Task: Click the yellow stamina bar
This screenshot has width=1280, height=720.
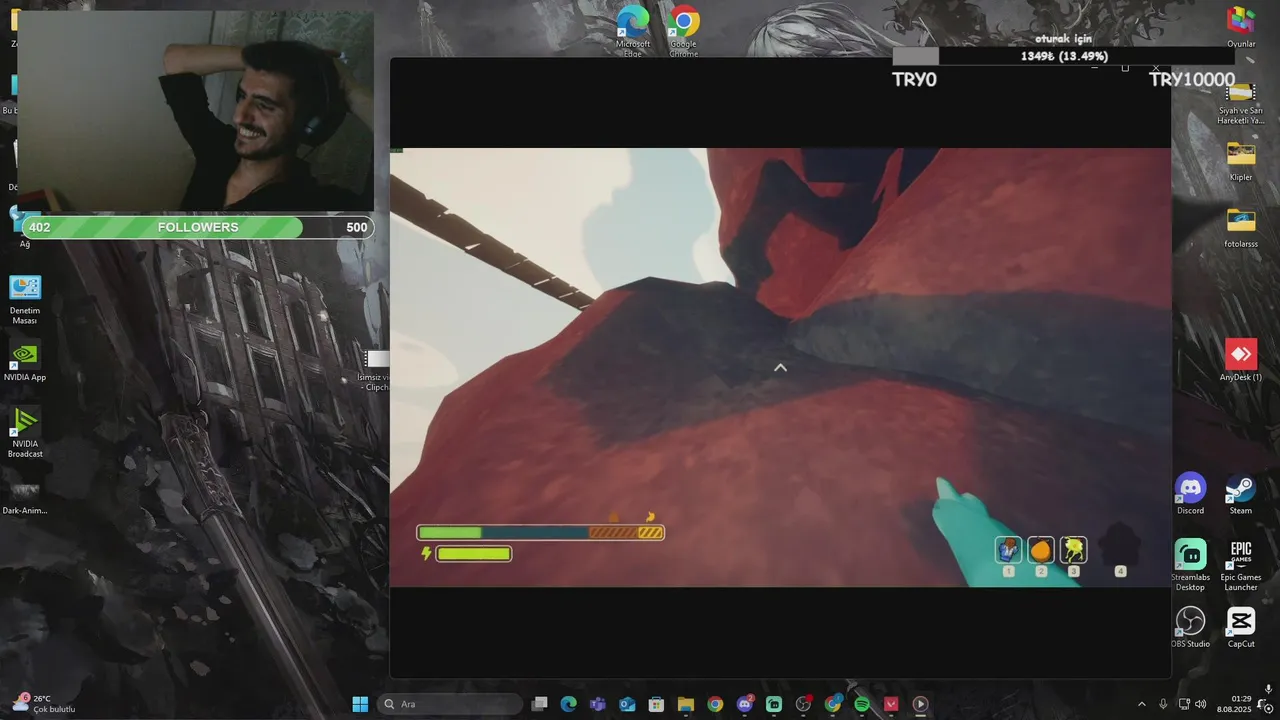Action: click(x=473, y=553)
